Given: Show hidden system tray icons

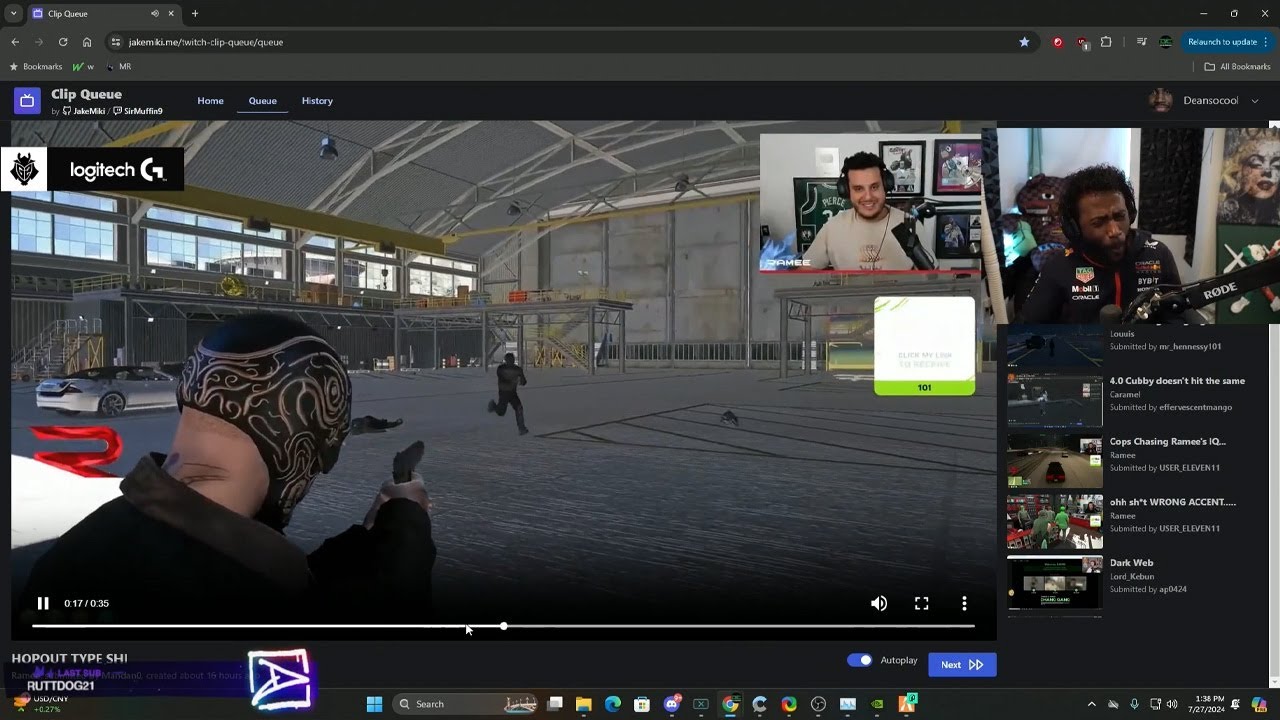Looking at the screenshot, I should click(x=1091, y=704).
